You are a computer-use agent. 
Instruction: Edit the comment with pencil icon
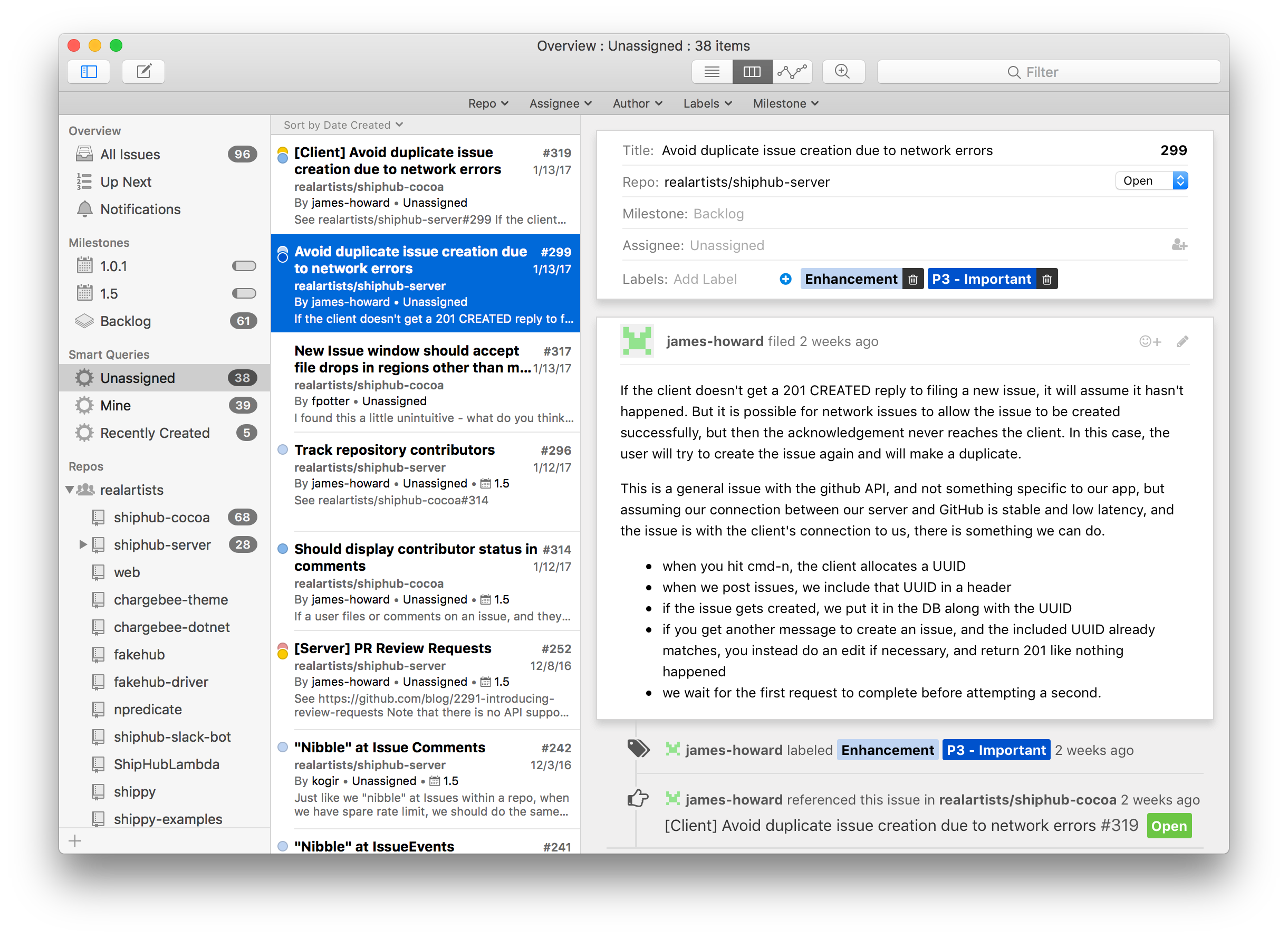1183,341
